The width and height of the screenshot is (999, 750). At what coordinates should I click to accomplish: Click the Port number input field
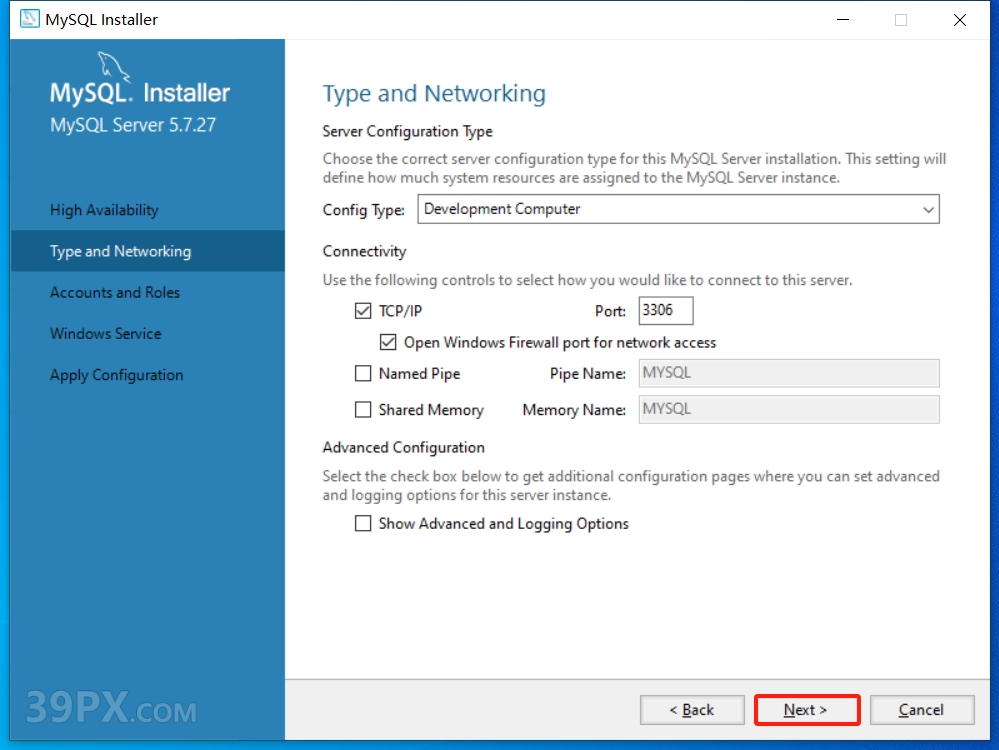665,311
